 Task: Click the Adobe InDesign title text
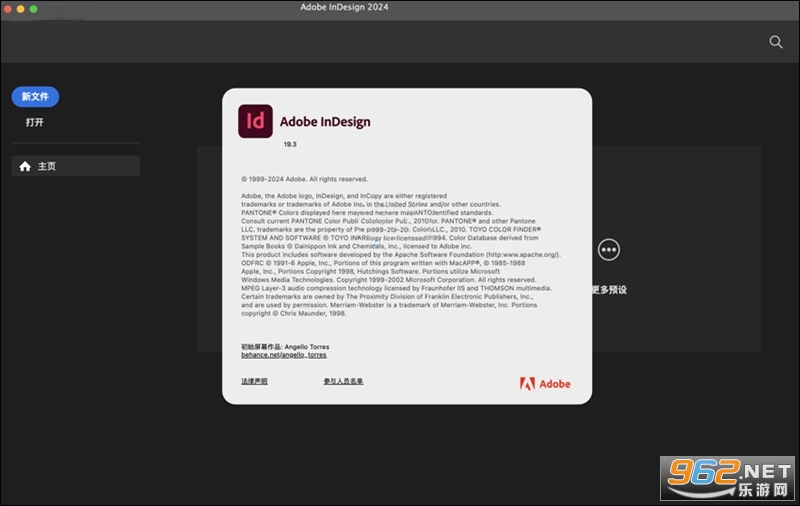(x=325, y=122)
